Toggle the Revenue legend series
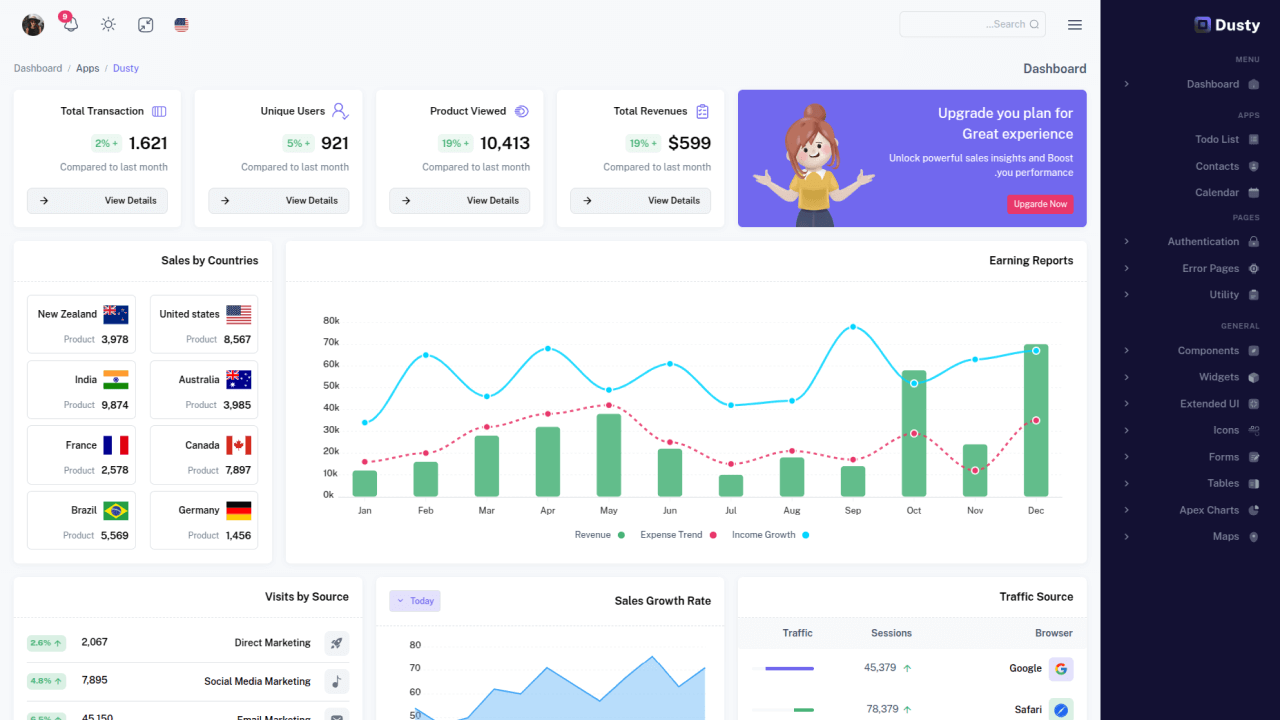 (600, 535)
